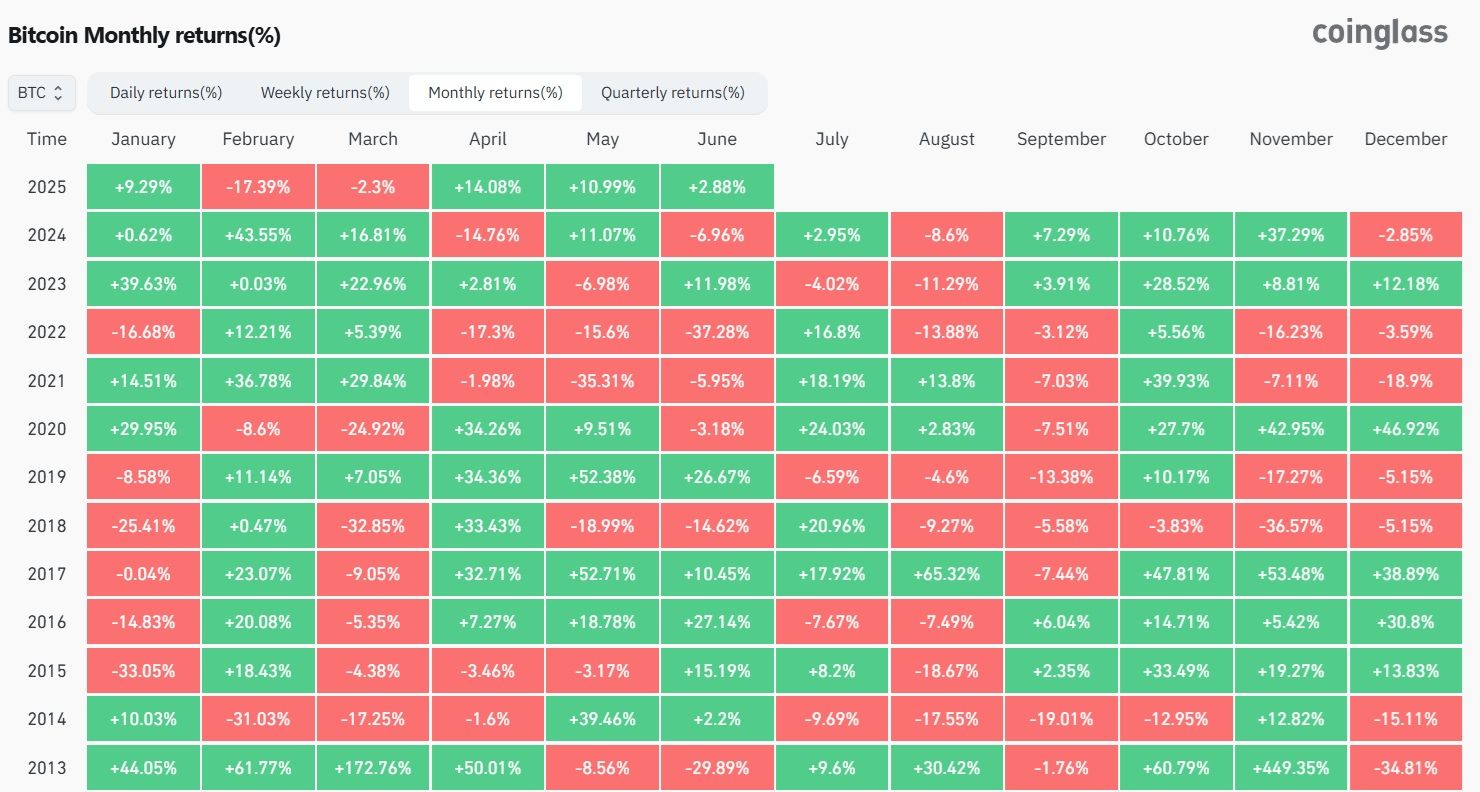The height and width of the screenshot is (792, 1480).
Task: Click the coinglass logo
Action: pos(1380,33)
